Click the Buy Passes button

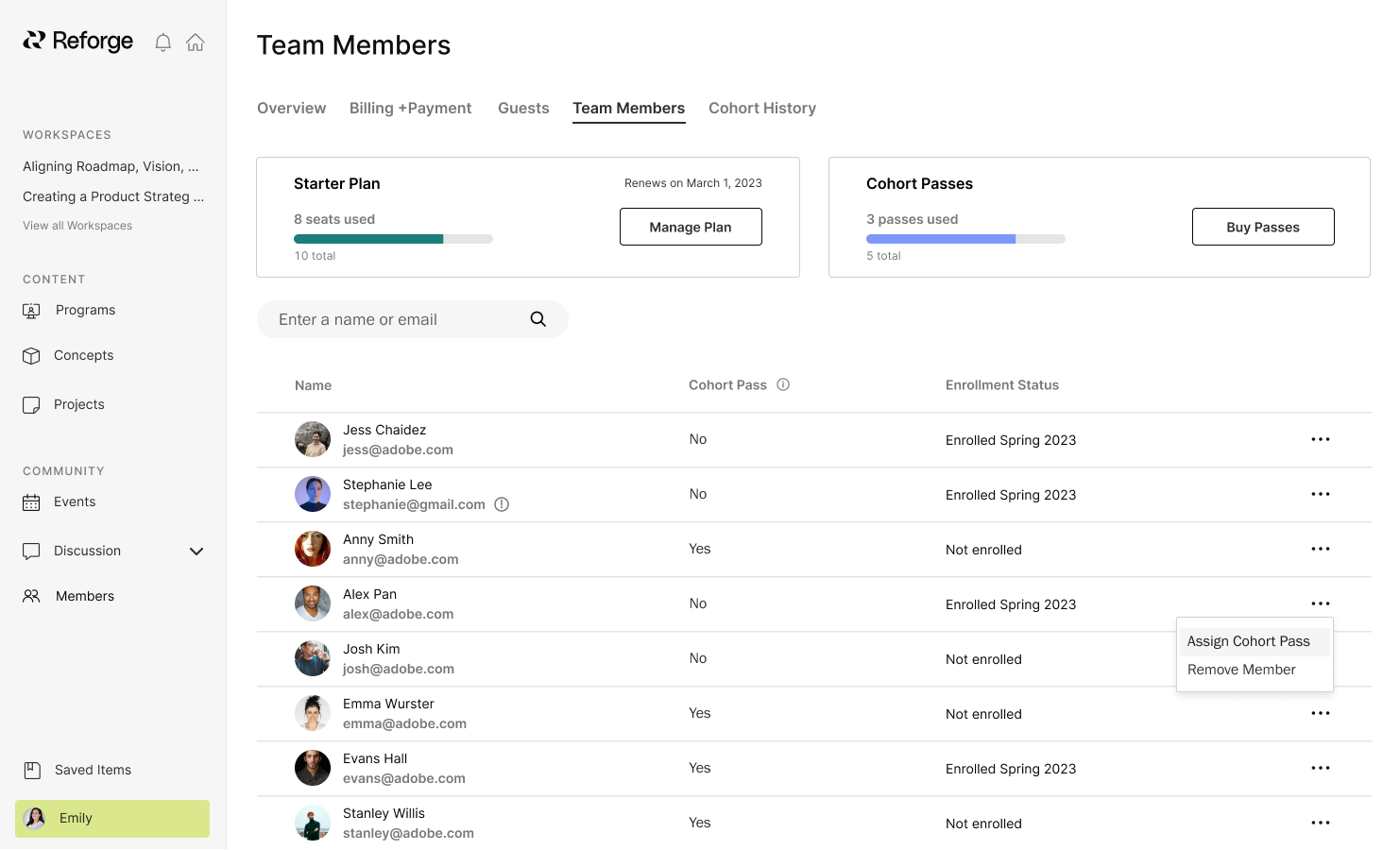click(x=1263, y=227)
